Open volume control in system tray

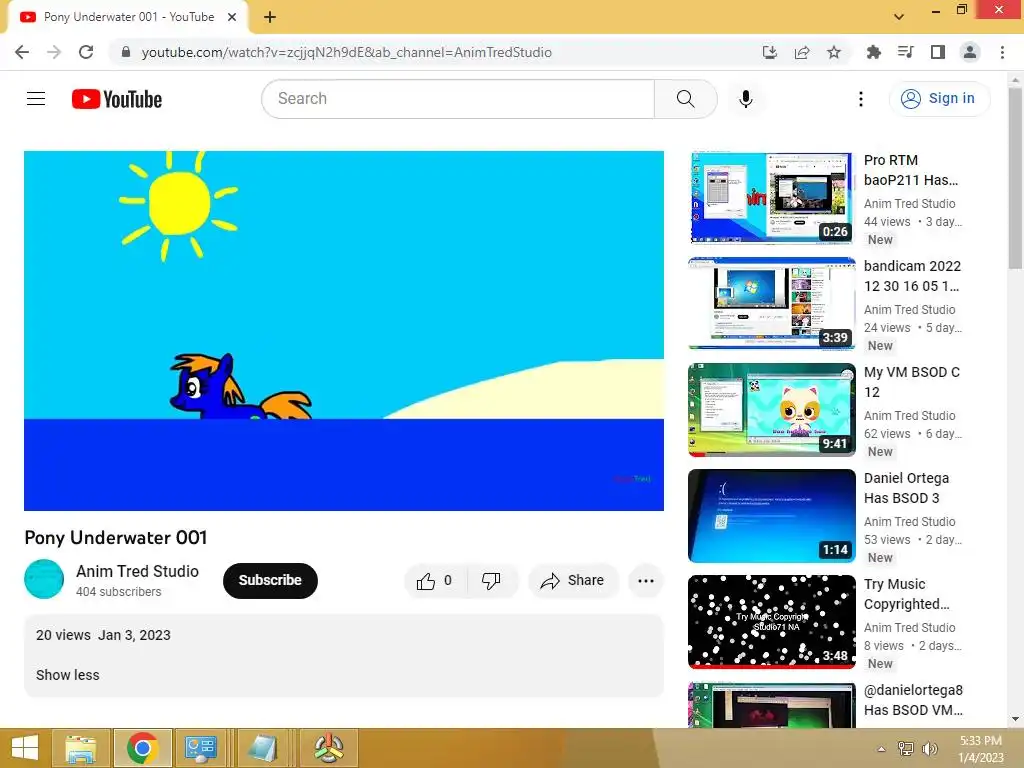tap(929, 749)
